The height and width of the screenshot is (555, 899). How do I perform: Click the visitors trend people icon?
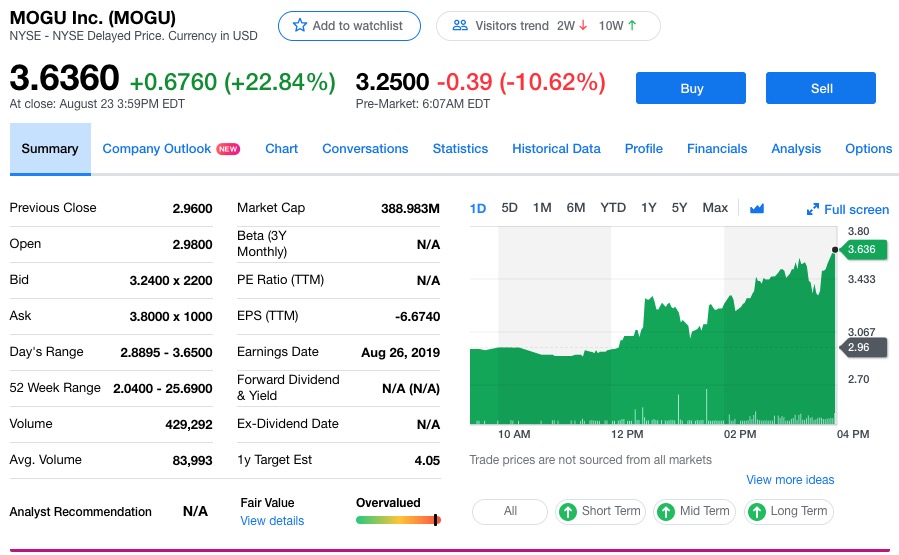[460, 25]
